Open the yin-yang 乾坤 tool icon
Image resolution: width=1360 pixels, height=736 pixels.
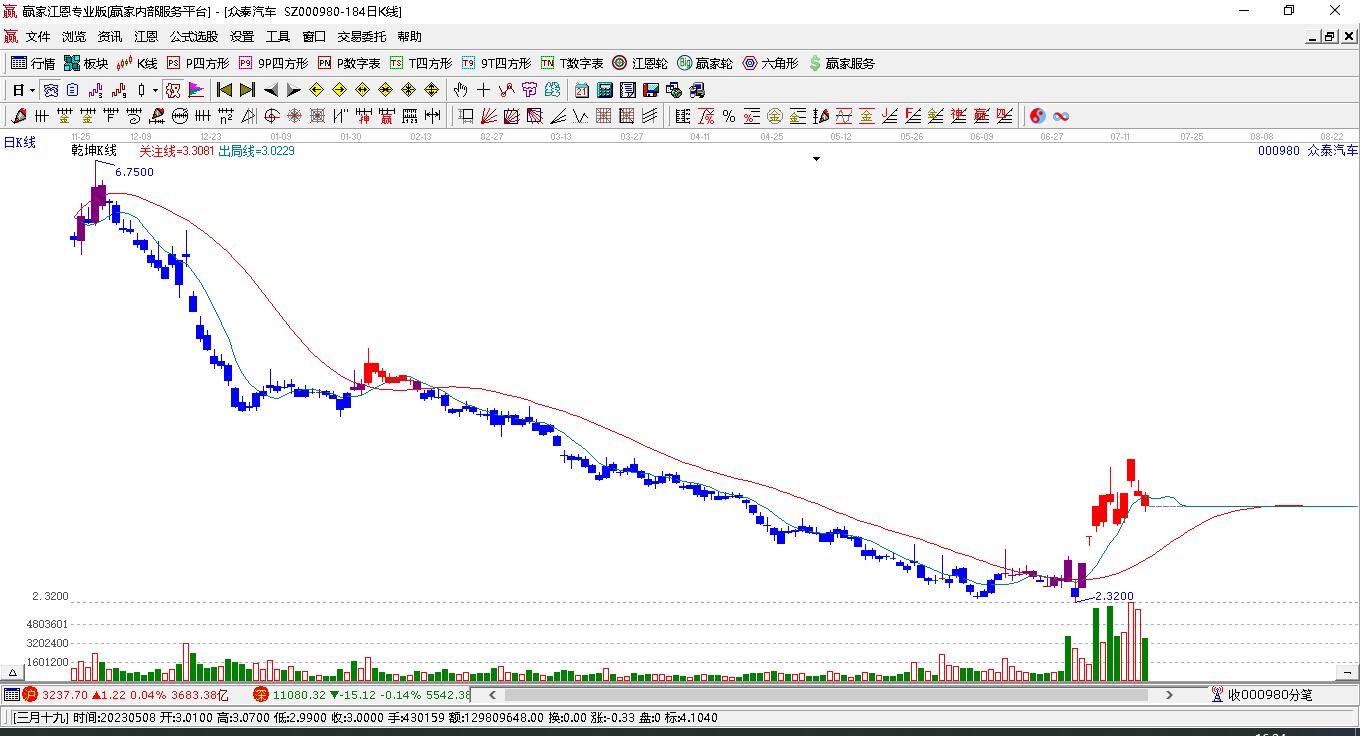pyautogui.click(x=1038, y=116)
